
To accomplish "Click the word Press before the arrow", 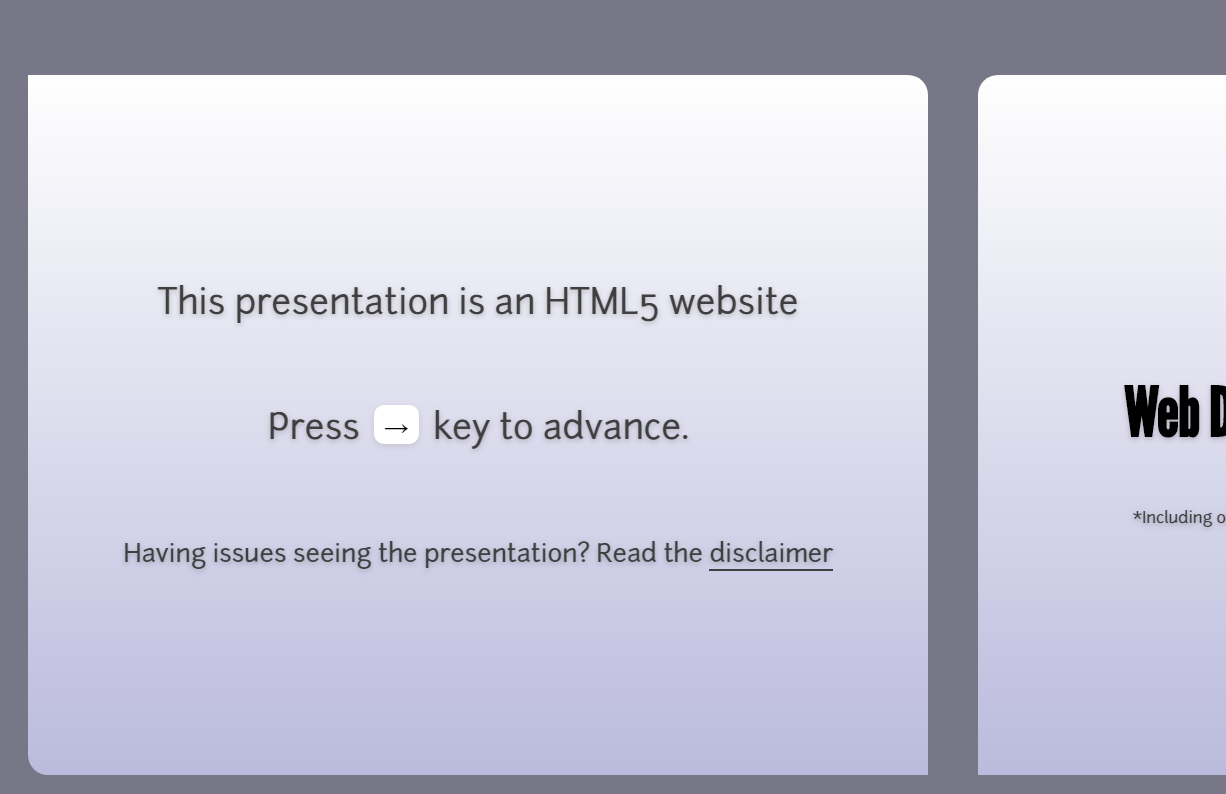I will (313, 426).
